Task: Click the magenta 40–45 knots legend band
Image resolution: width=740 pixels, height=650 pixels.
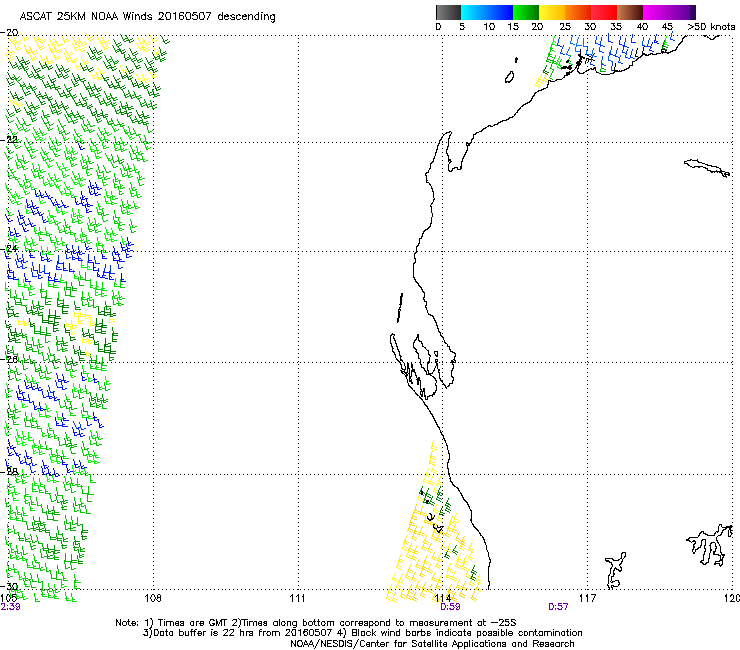Action: pyautogui.click(x=656, y=12)
